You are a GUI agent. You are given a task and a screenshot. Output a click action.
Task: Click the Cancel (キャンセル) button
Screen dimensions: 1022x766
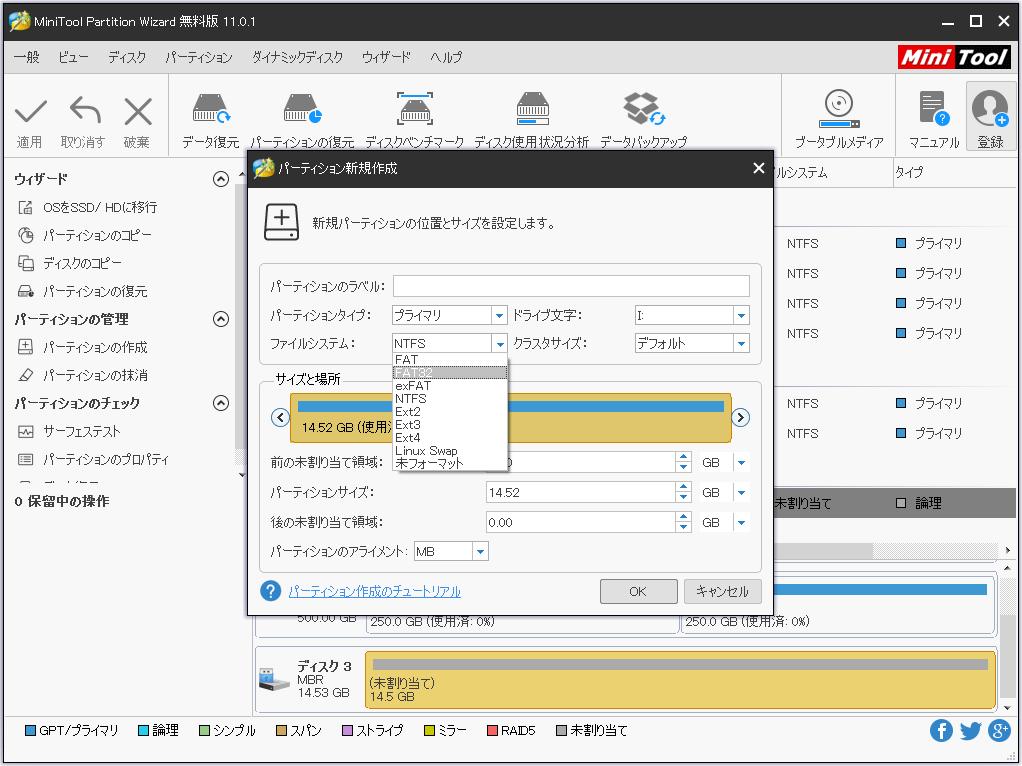[722, 591]
